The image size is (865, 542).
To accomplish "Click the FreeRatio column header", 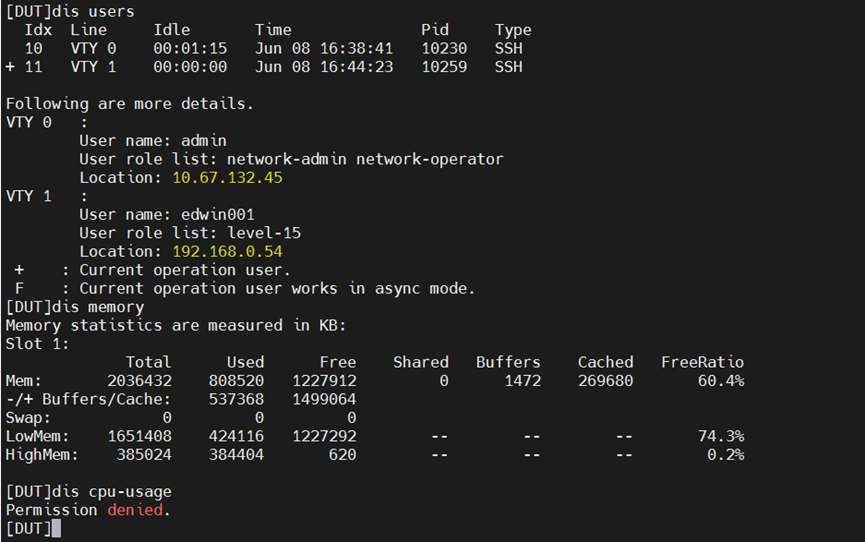I will [702, 363].
